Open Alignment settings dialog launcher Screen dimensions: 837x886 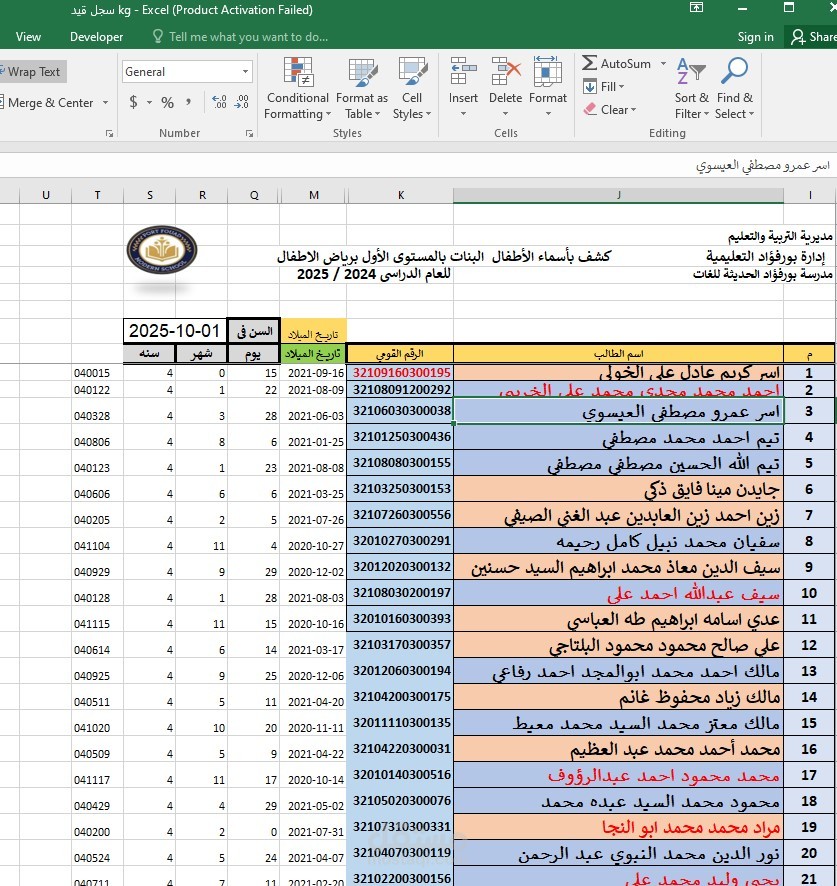[x=109, y=134]
